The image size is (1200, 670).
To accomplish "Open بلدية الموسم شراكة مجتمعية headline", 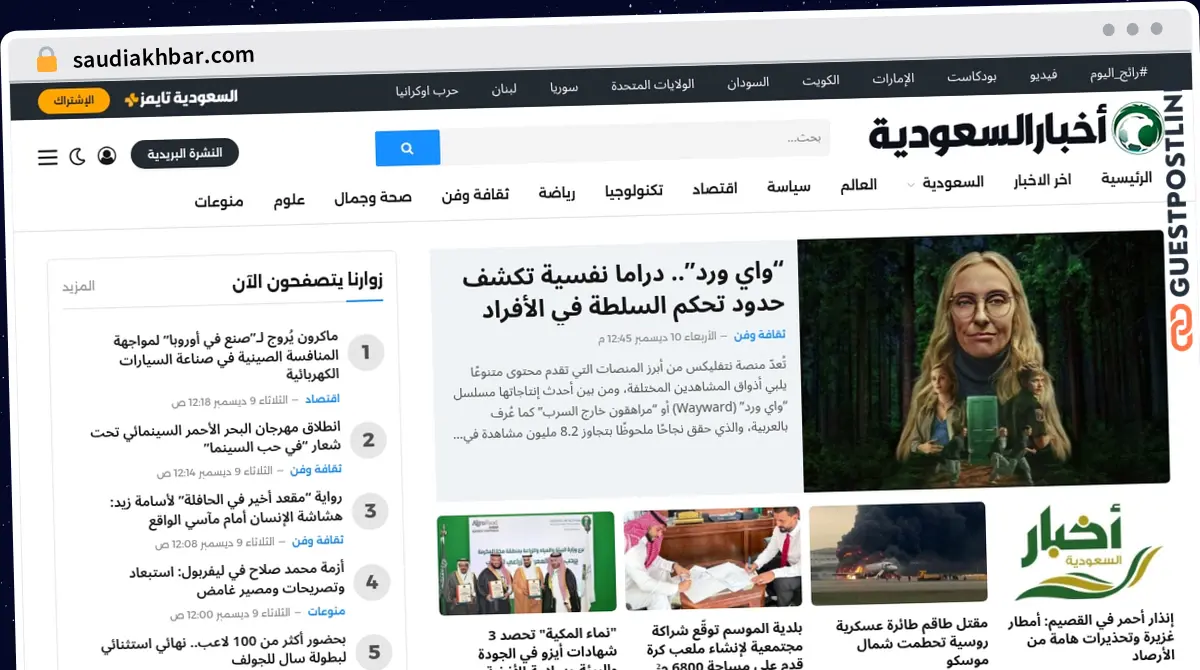I will coord(726,646).
